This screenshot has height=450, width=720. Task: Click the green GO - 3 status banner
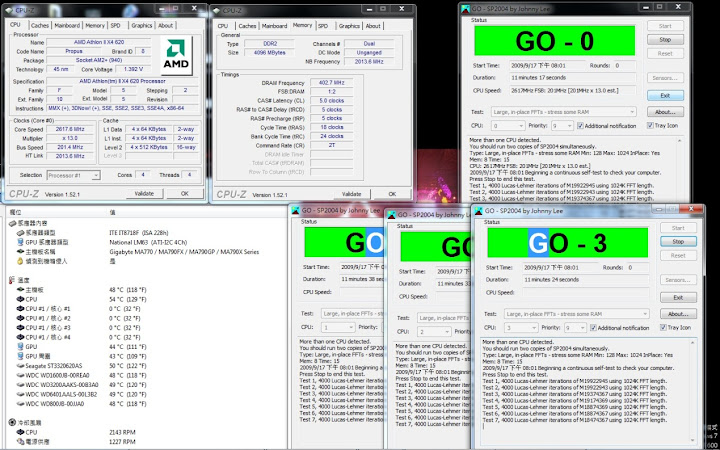568,242
